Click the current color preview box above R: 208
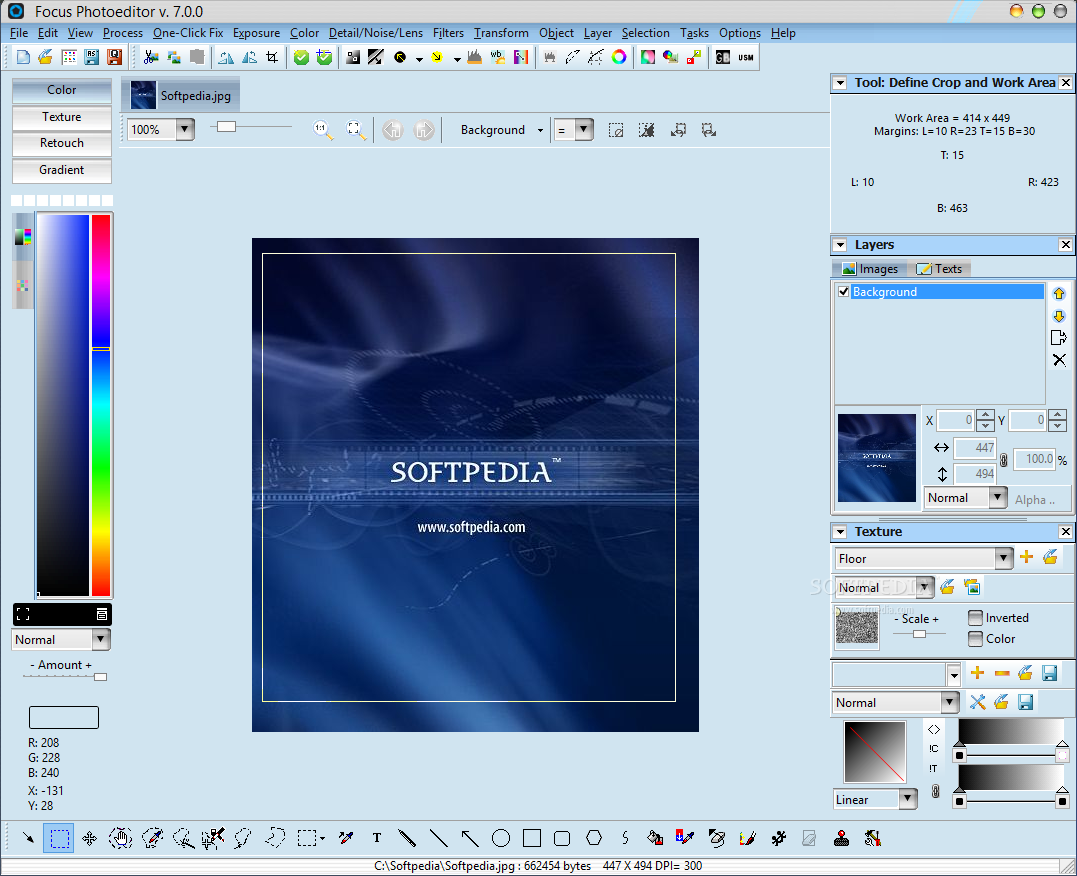The image size is (1077, 876). [64, 717]
